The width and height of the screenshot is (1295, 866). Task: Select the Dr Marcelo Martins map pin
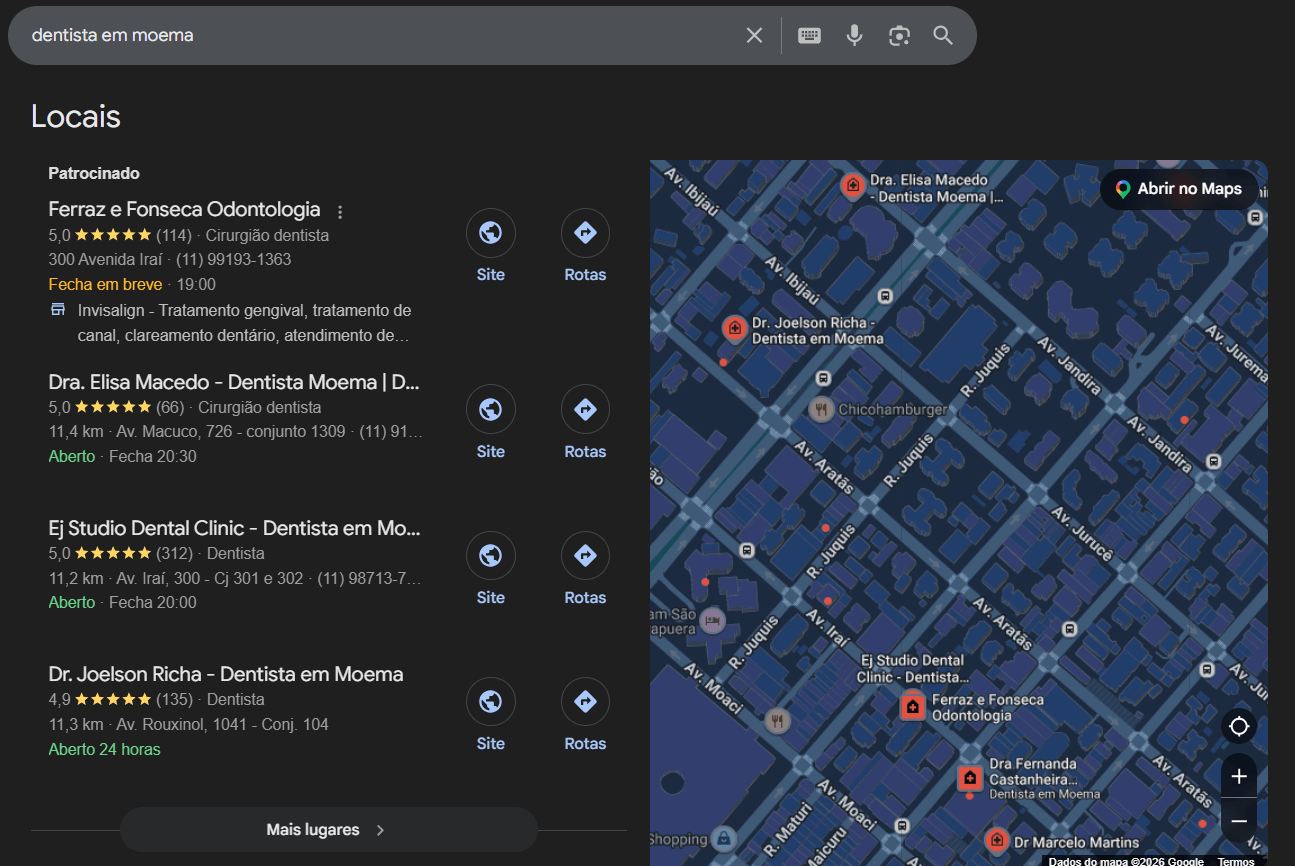coord(995,840)
